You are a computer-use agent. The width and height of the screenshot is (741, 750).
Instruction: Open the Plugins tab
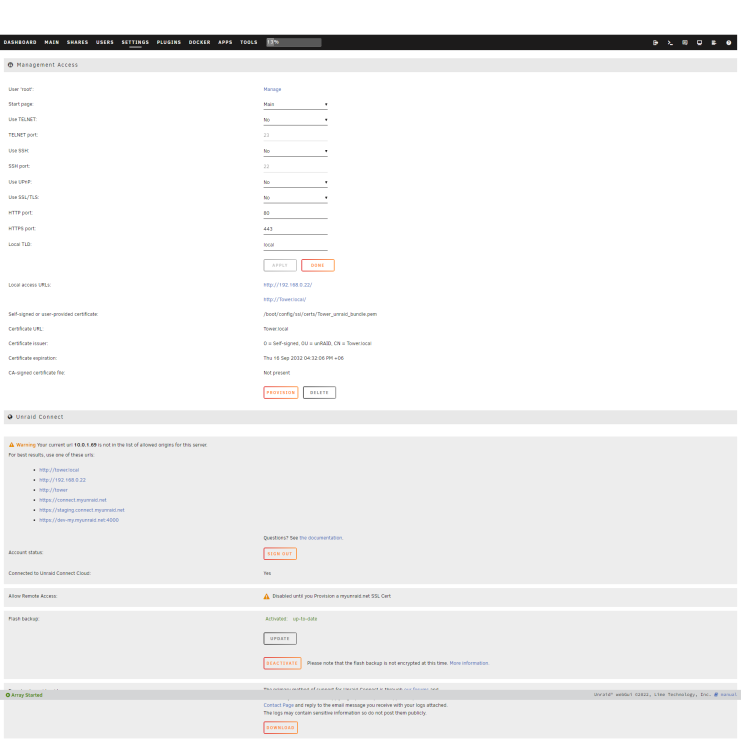pyautogui.click(x=169, y=43)
